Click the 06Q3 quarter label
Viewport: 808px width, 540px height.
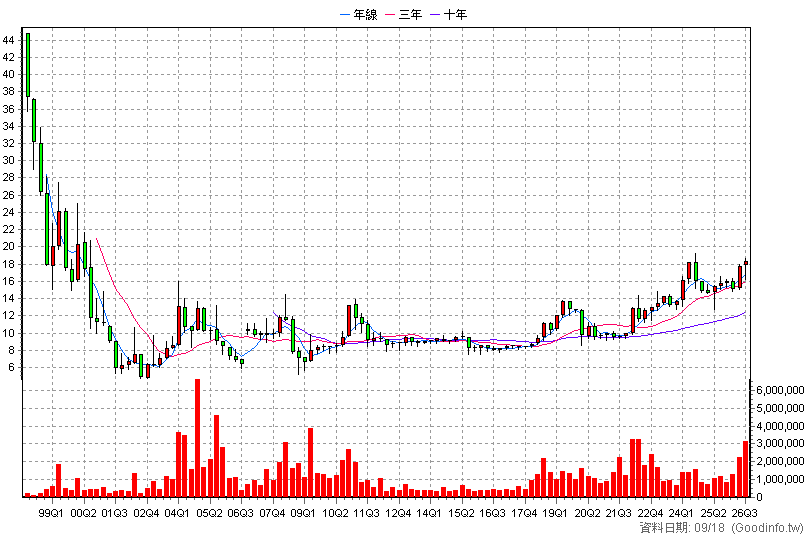point(241,513)
